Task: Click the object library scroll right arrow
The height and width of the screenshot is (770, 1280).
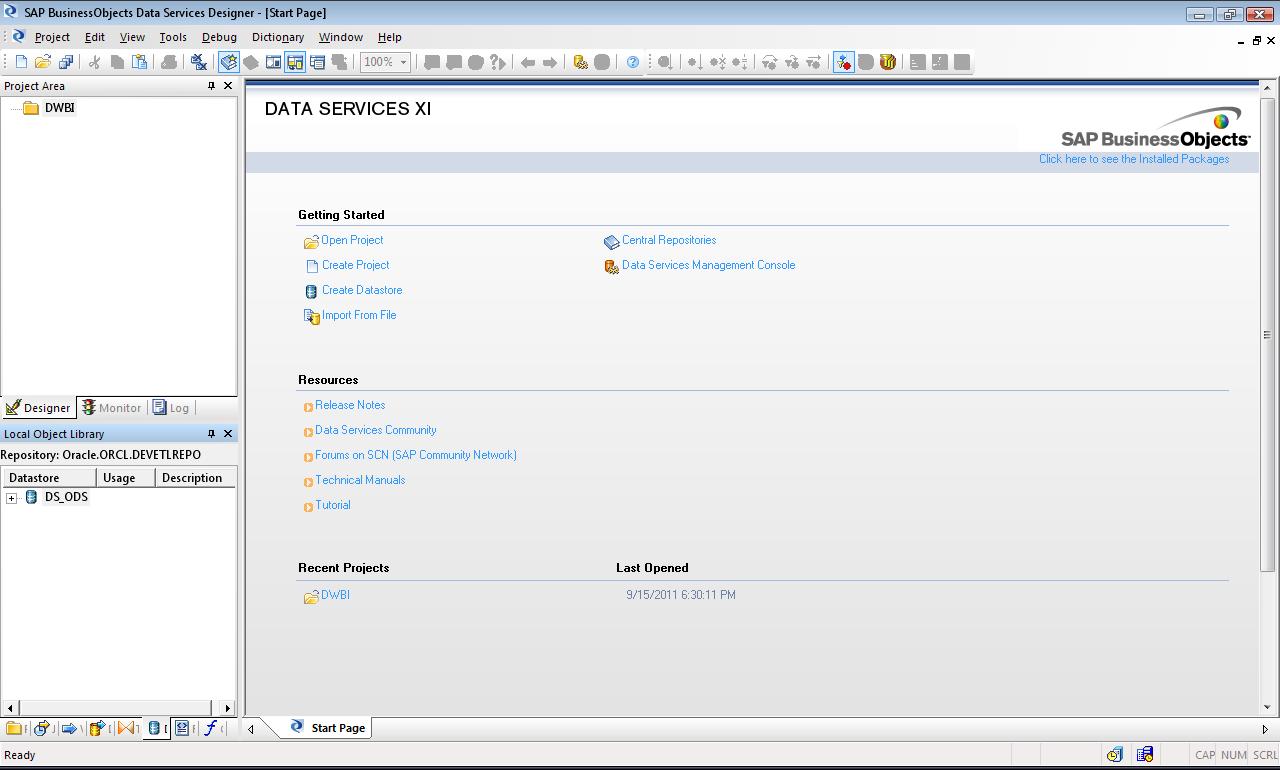Action: pos(228,708)
